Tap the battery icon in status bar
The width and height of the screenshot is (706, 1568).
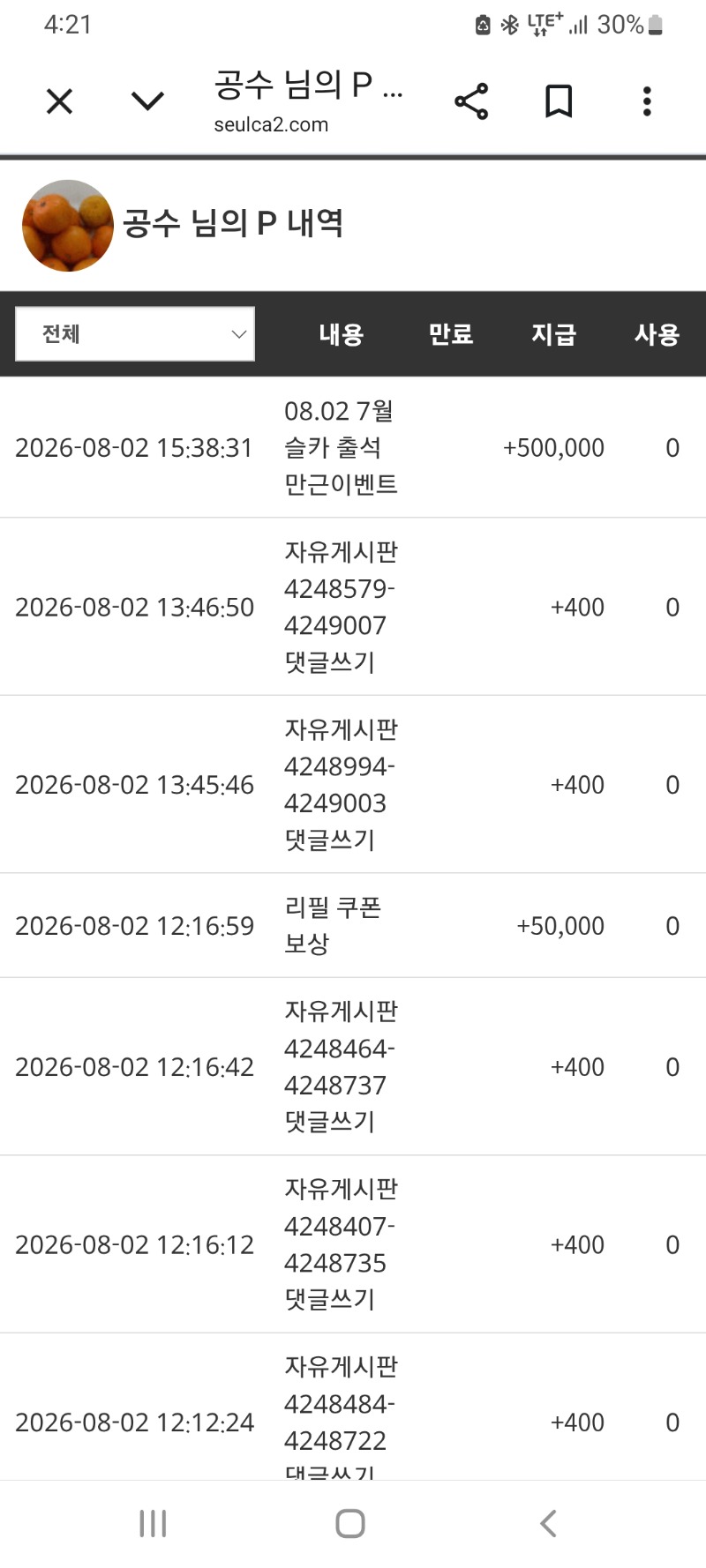[x=655, y=25]
